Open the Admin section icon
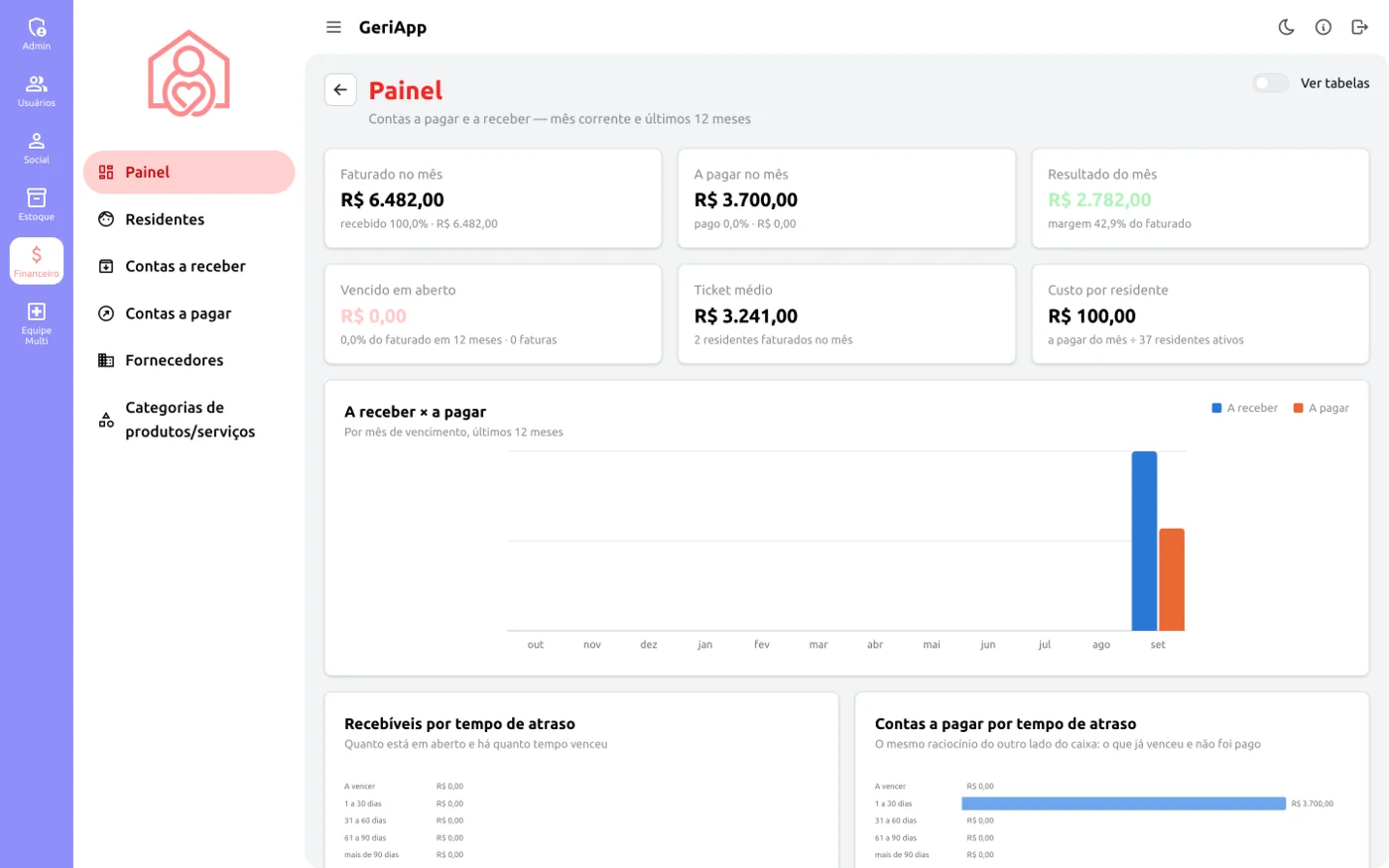1389x868 pixels. (x=37, y=33)
